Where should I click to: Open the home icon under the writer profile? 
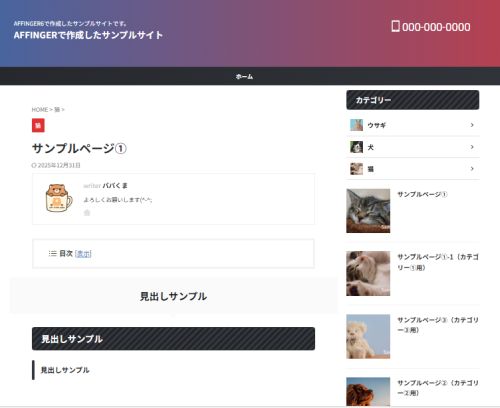87,213
